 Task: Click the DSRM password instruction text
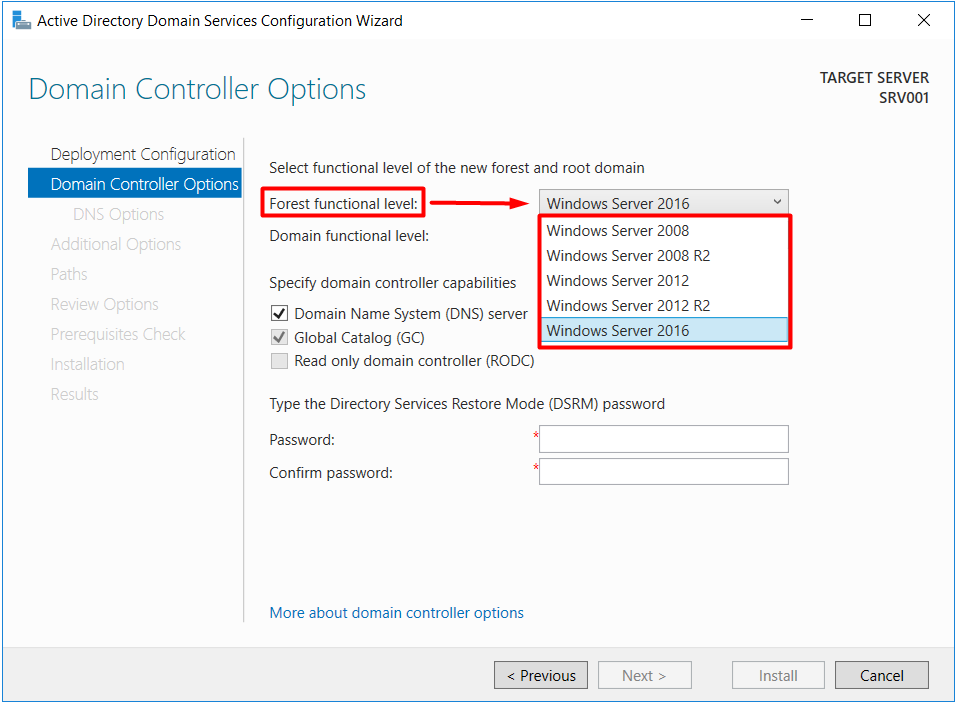pos(467,404)
